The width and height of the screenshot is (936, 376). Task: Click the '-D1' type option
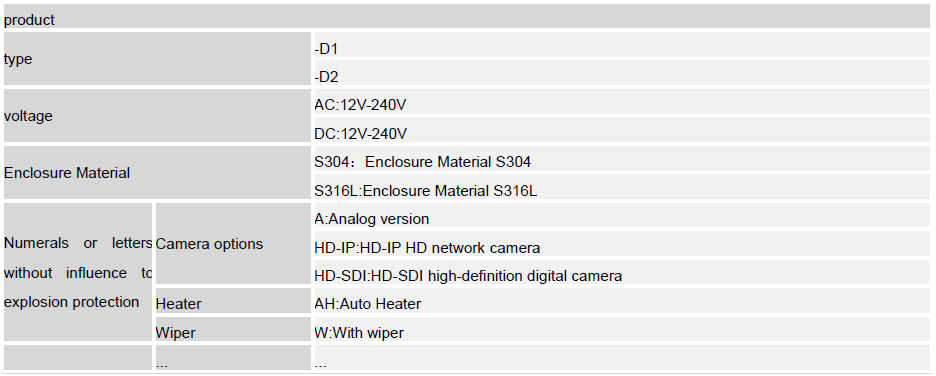(621, 45)
